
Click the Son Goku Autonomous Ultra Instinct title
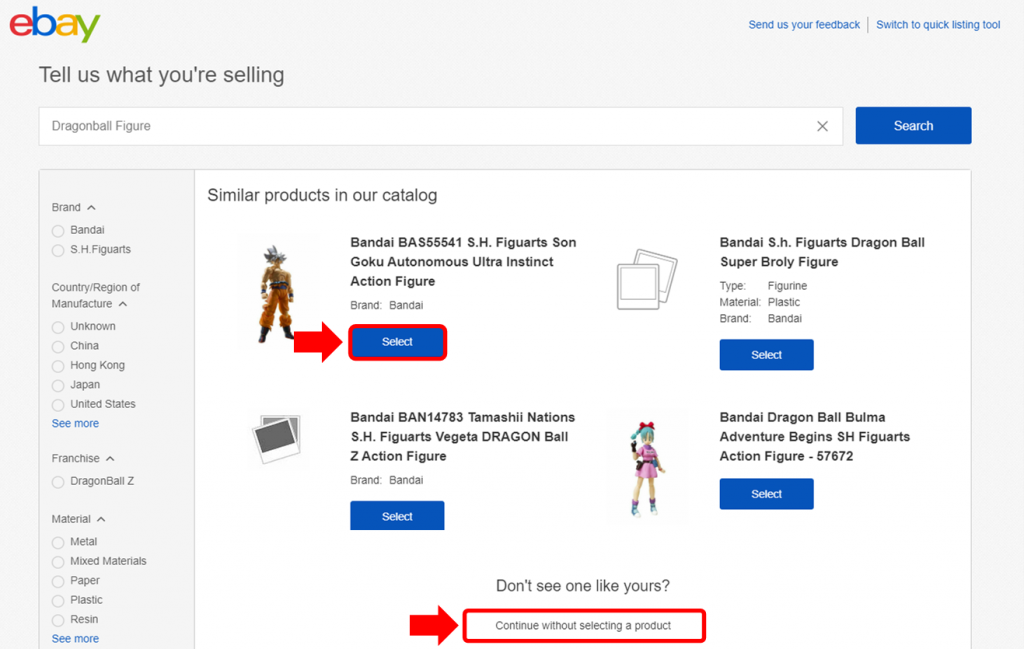463,262
